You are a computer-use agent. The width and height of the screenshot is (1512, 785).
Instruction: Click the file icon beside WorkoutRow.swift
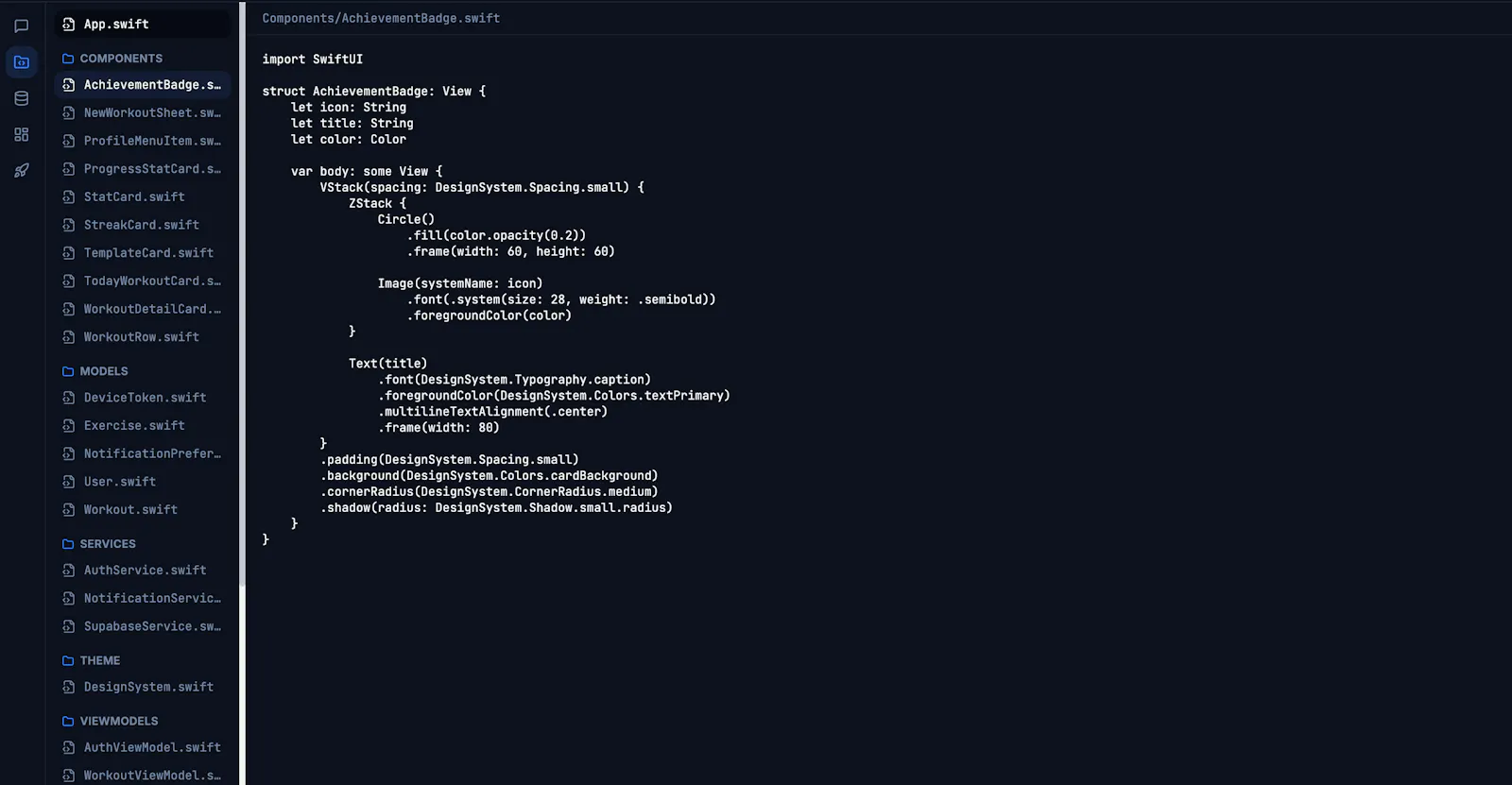click(x=68, y=337)
